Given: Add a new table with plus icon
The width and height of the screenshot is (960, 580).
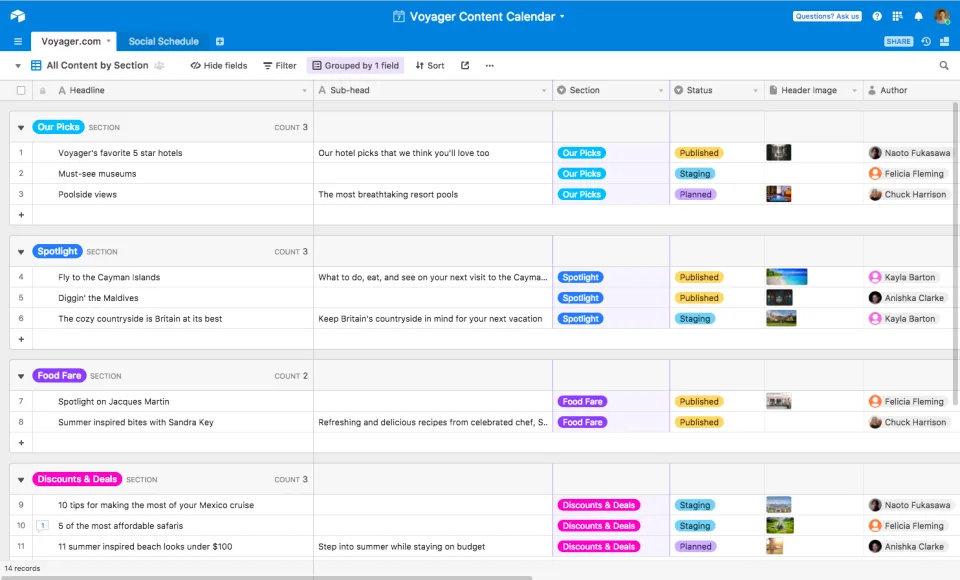Looking at the screenshot, I should (x=220, y=41).
